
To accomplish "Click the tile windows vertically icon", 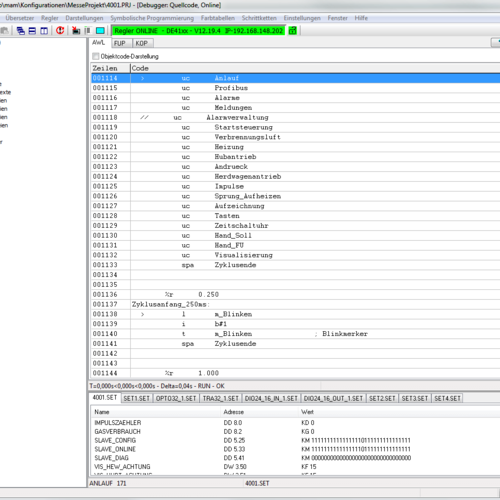I will tap(44, 31).
